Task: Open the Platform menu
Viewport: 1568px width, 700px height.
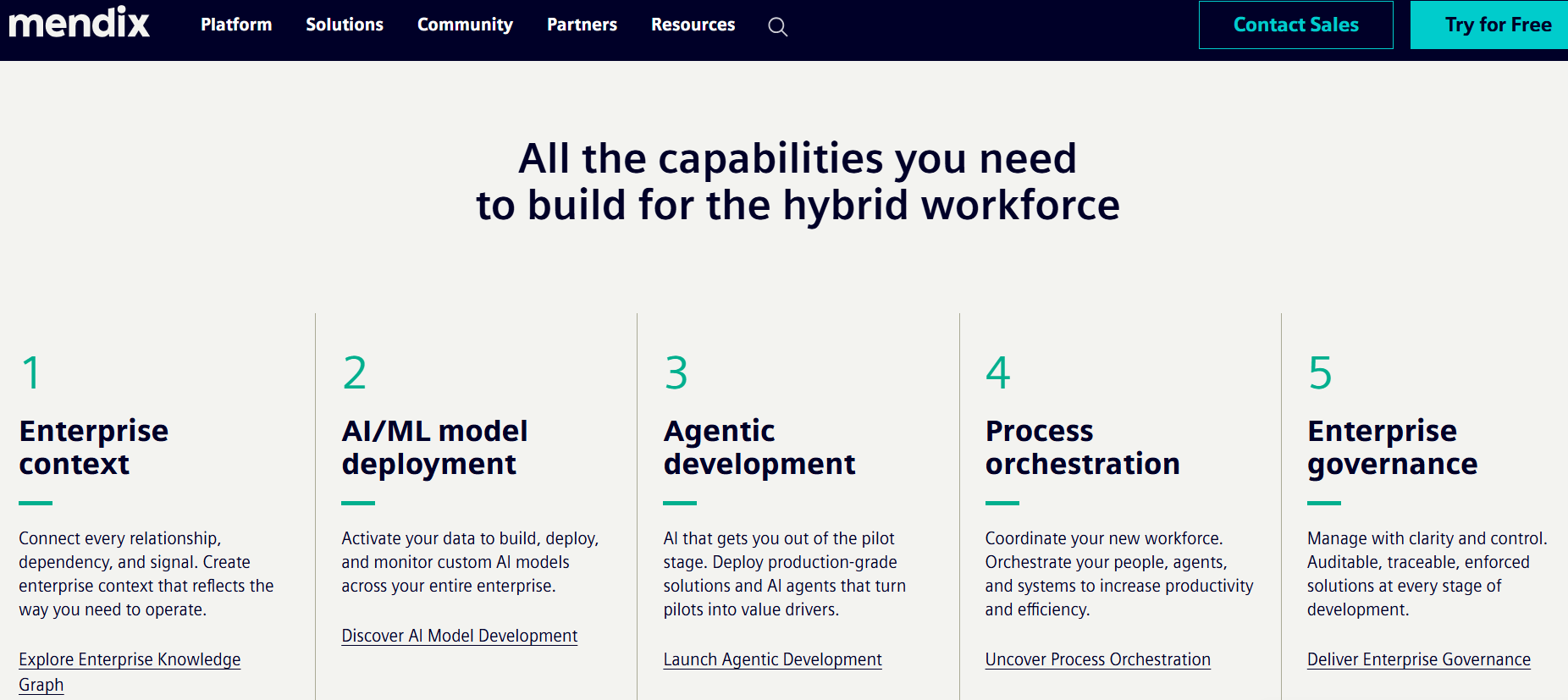Action: pos(236,25)
